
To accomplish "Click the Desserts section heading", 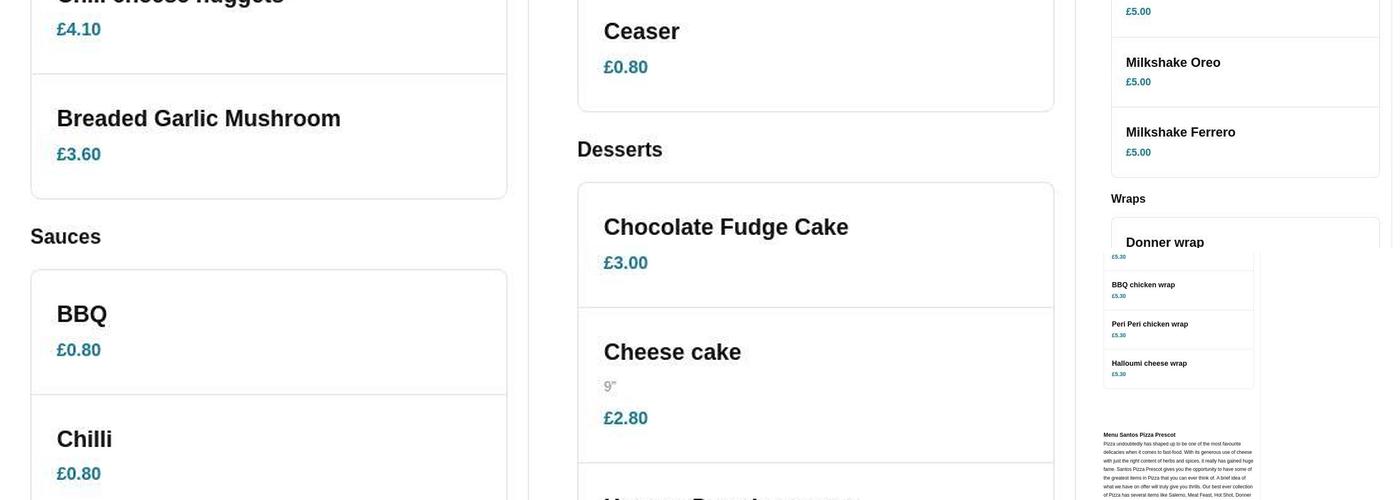I will click(620, 150).
